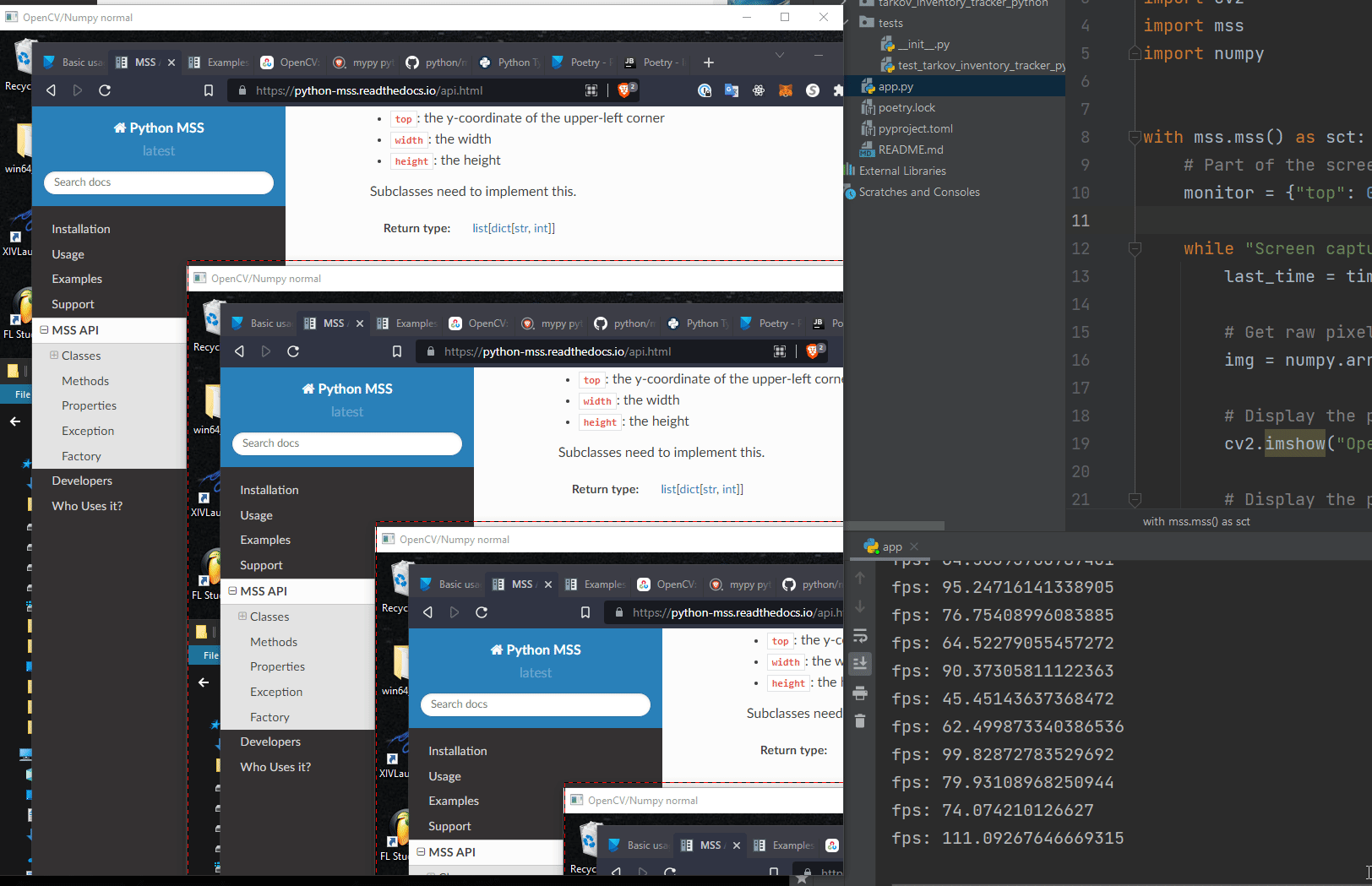Click Search docs field in outermost docs page

click(x=159, y=182)
